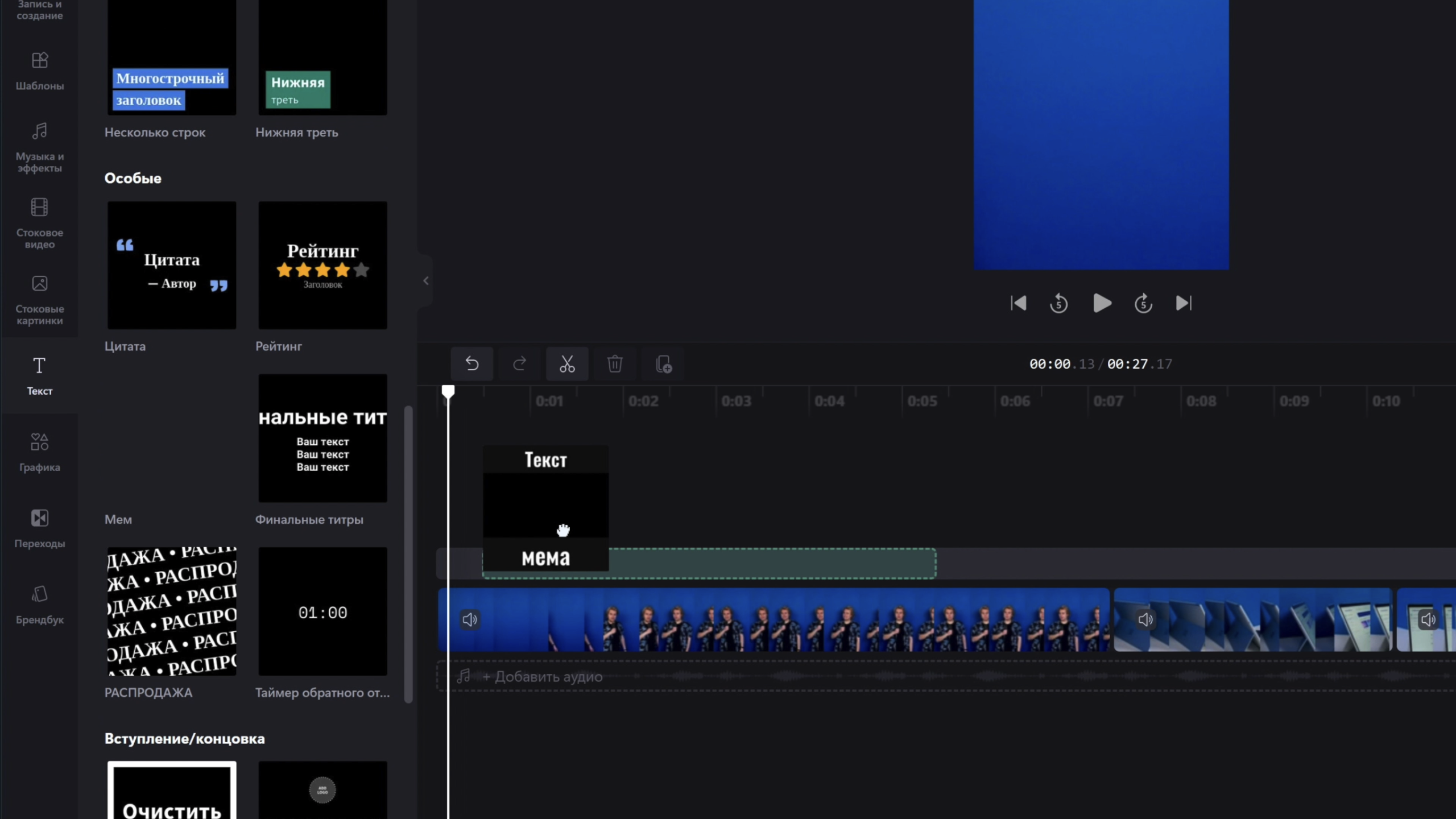Click the text panel scrollbar
The image size is (1456, 819).
coord(408,555)
